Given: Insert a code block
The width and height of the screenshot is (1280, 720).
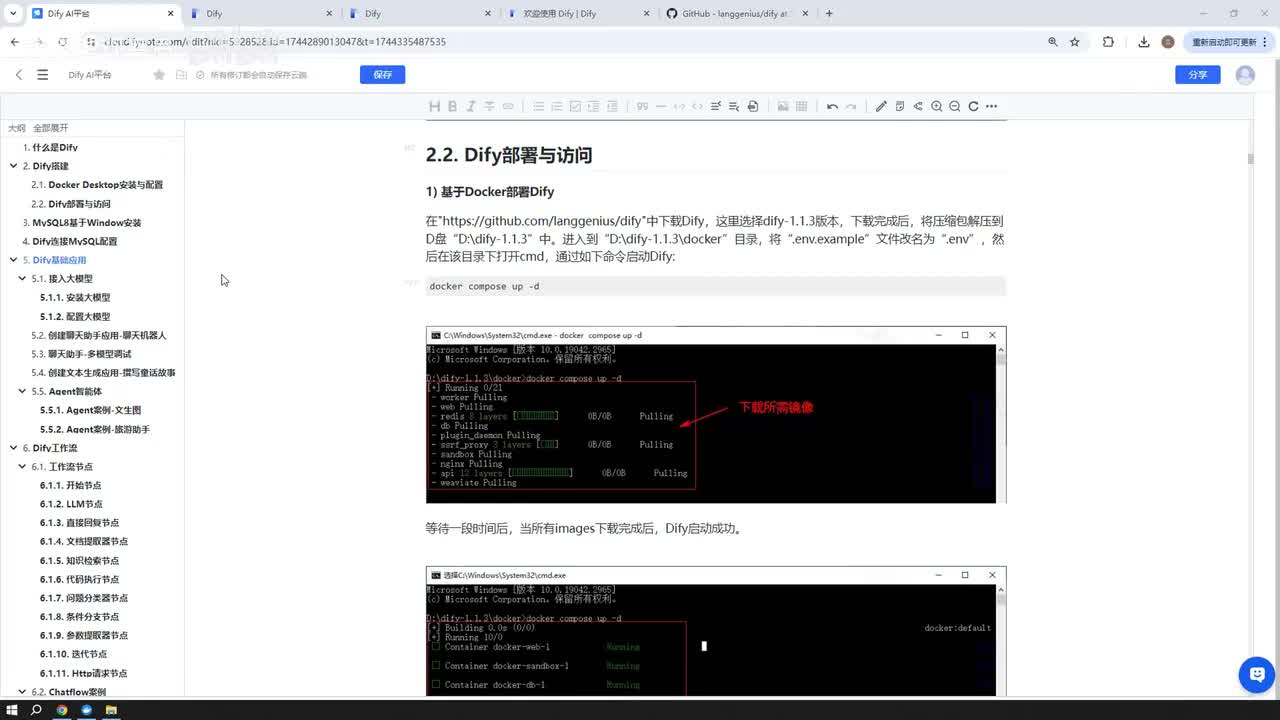Looking at the screenshot, I should click(679, 106).
